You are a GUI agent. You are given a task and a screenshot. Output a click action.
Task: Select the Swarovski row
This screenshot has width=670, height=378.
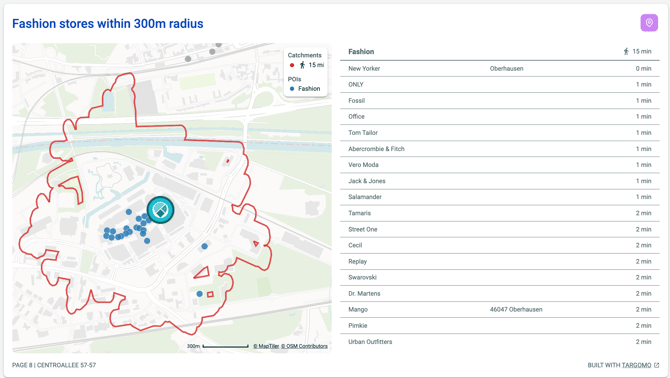[x=500, y=277]
